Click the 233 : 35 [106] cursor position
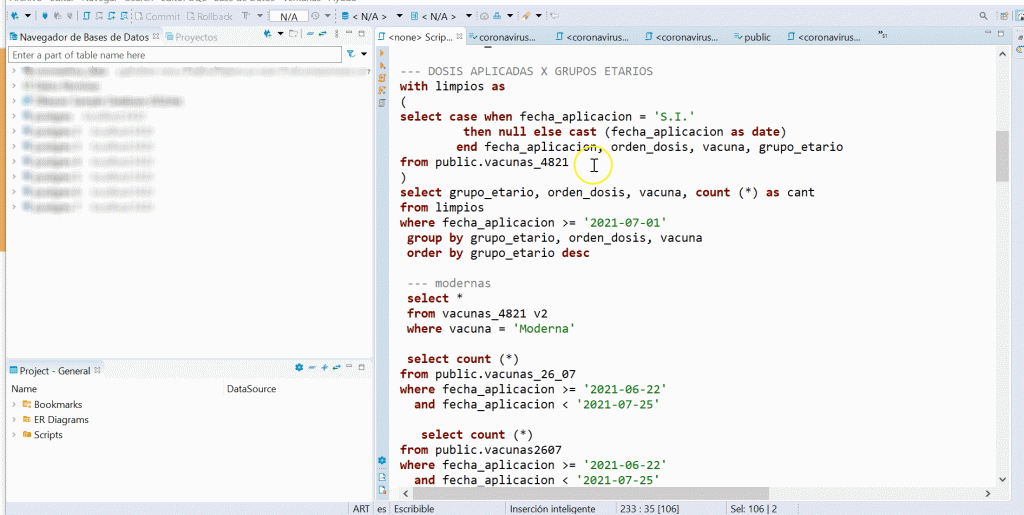Image resolution: width=1024 pixels, height=515 pixels. [x=649, y=508]
